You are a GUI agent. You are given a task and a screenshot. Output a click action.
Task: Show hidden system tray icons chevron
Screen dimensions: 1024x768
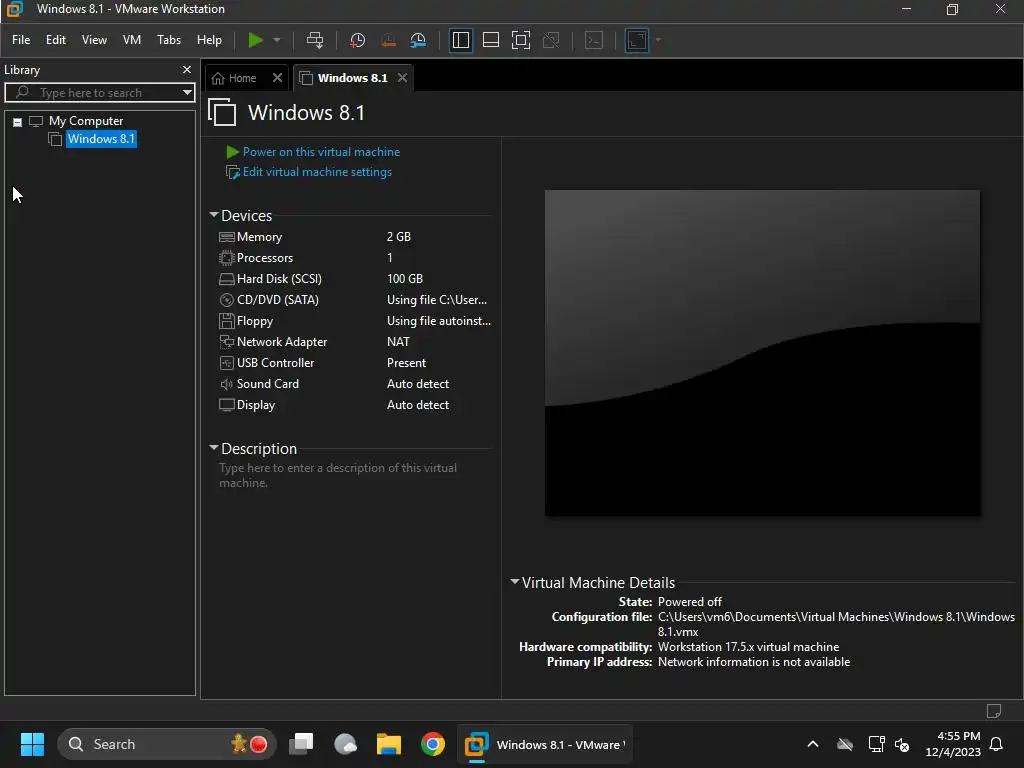[813, 744]
